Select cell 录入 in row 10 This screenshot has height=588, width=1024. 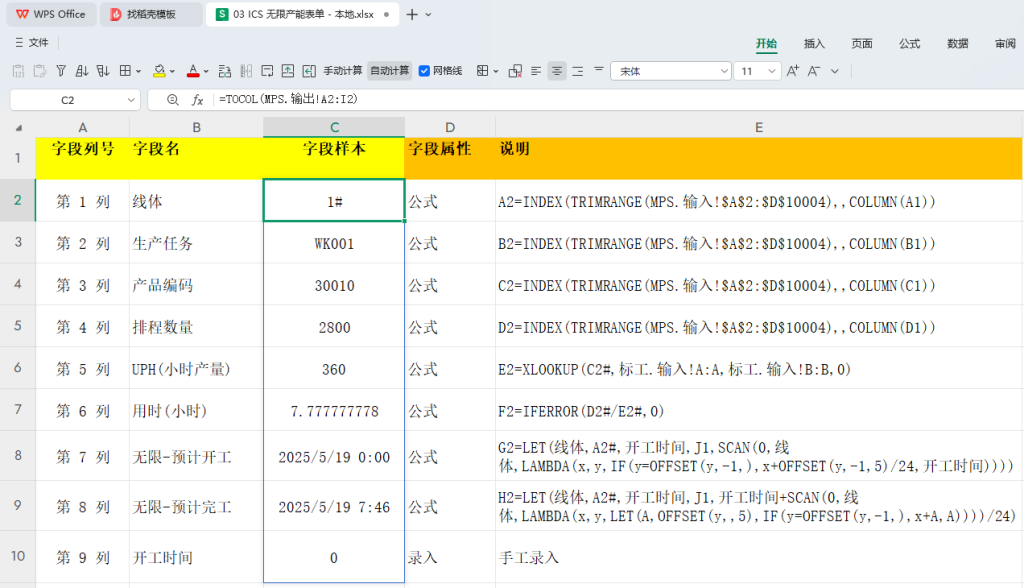tap(450, 557)
